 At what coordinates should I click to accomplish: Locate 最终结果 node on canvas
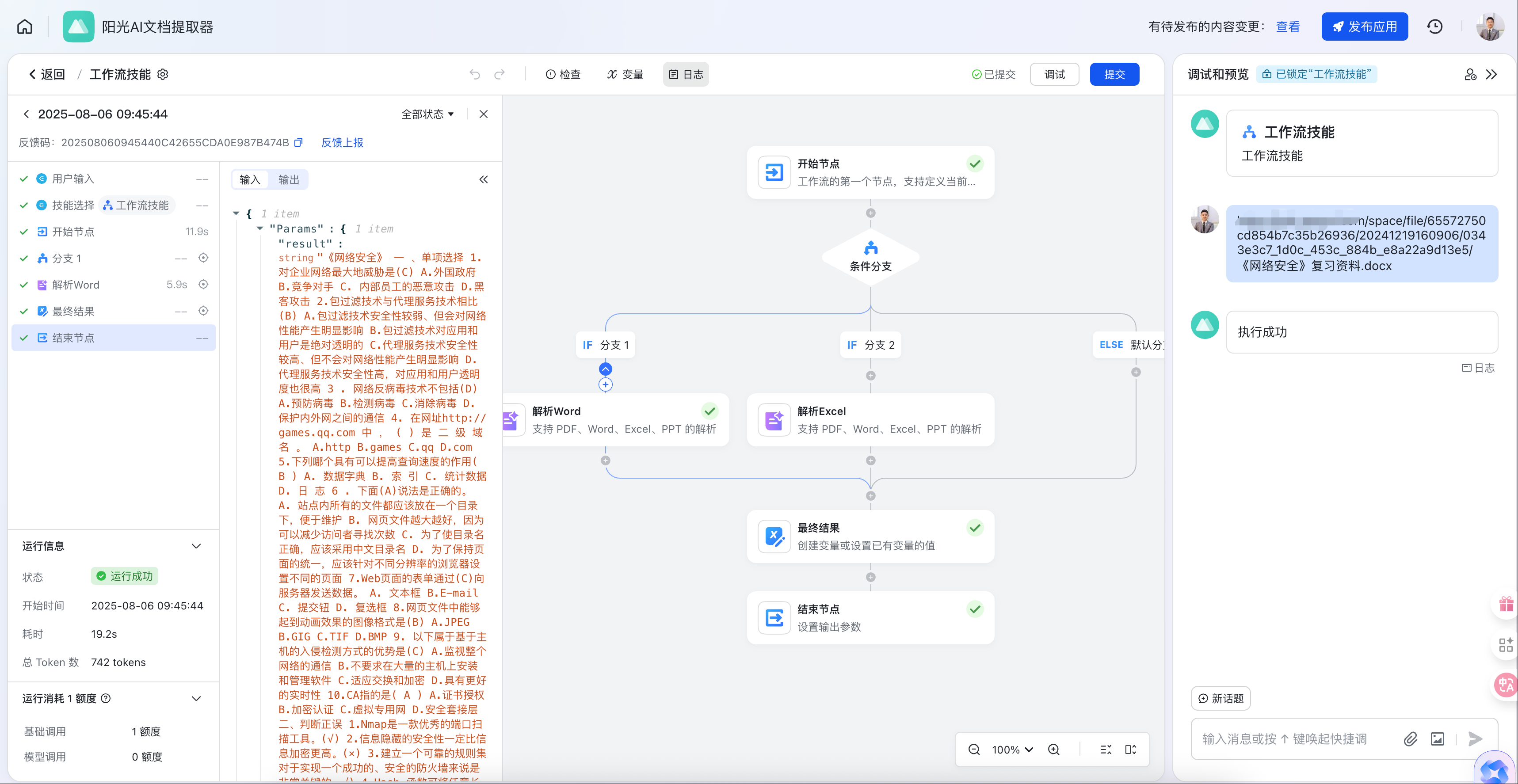(203, 311)
